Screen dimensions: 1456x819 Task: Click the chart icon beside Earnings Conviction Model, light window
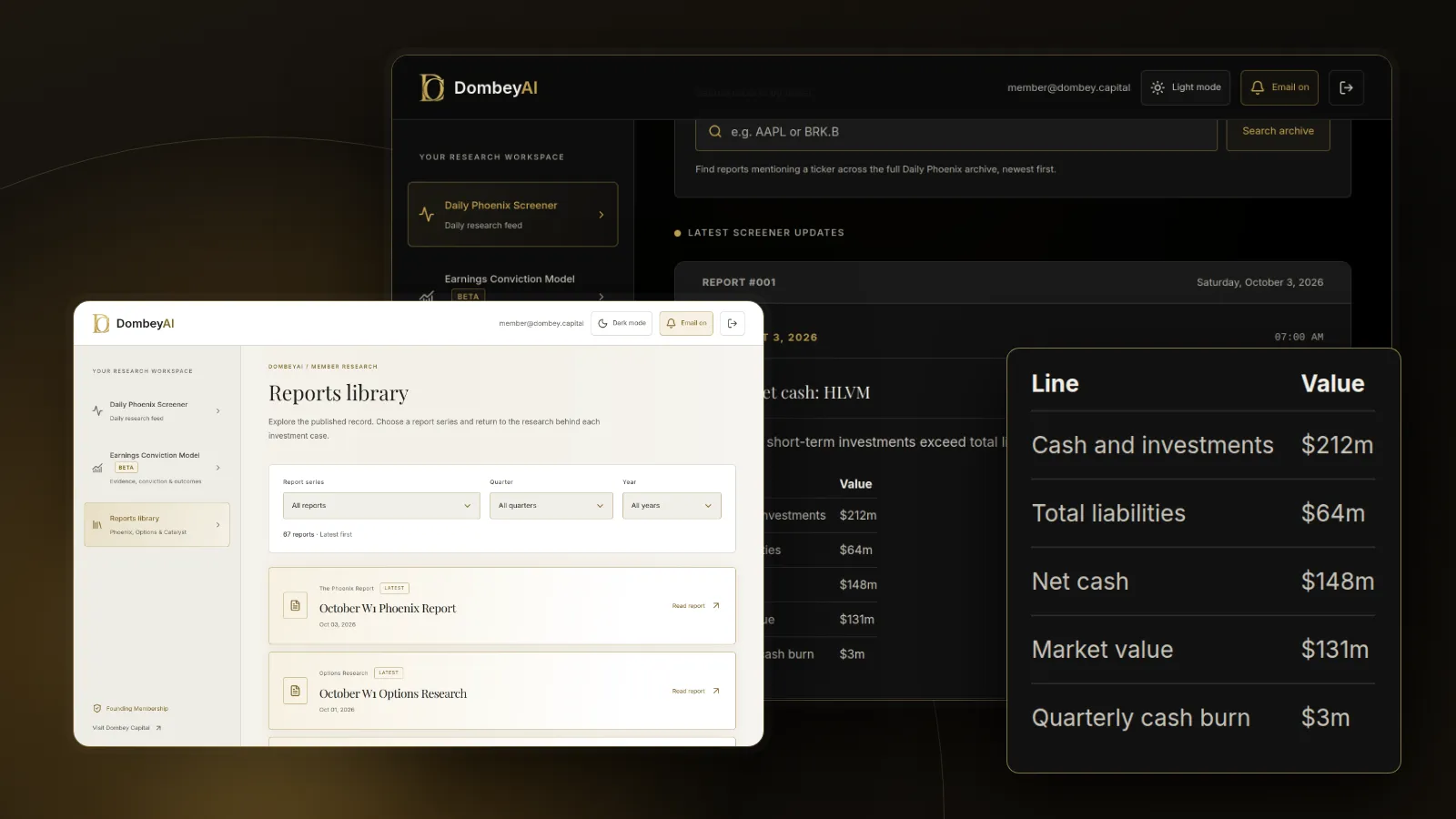[97, 469]
